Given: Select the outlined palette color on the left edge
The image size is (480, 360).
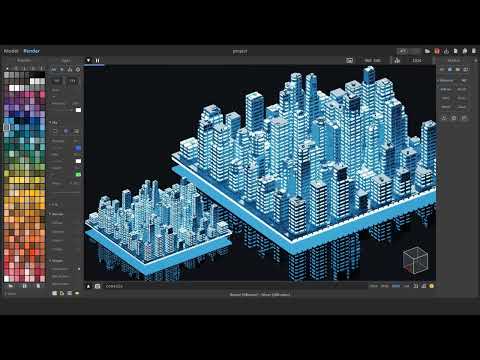Looking at the screenshot, I should click(6, 127).
